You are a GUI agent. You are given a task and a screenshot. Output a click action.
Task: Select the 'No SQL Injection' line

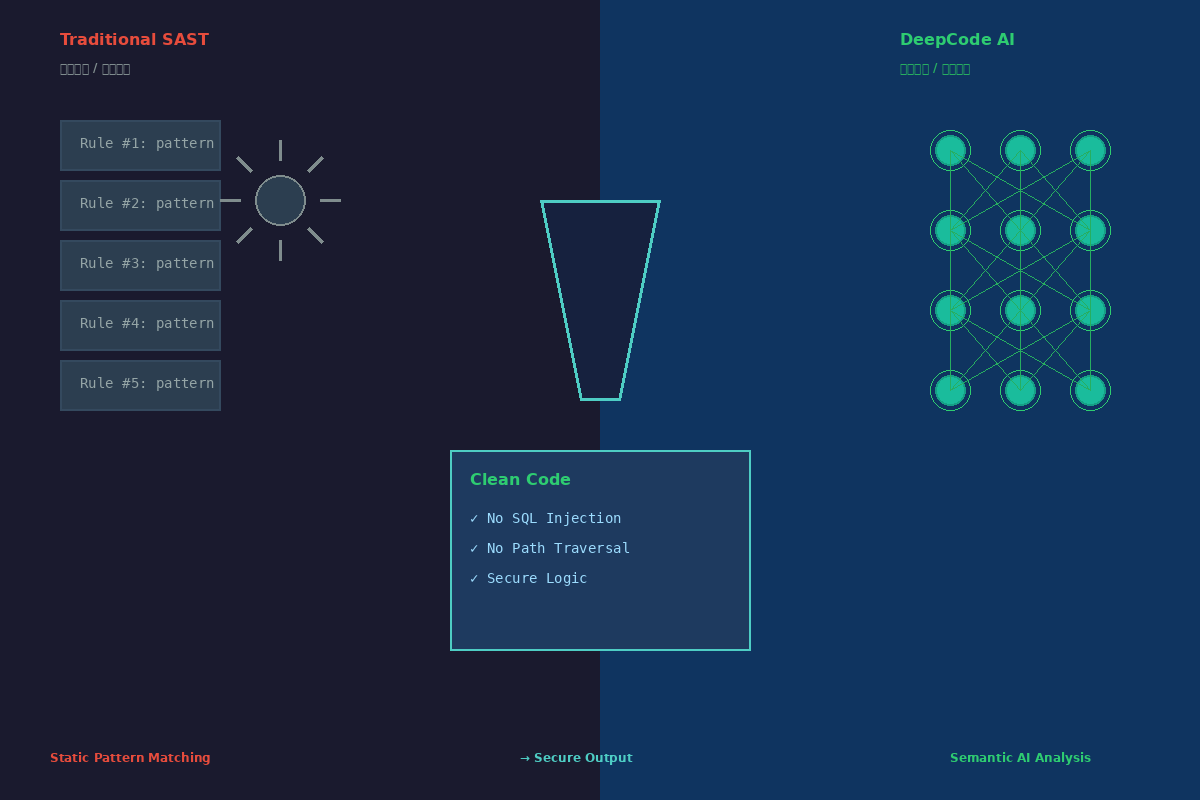tap(545, 518)
